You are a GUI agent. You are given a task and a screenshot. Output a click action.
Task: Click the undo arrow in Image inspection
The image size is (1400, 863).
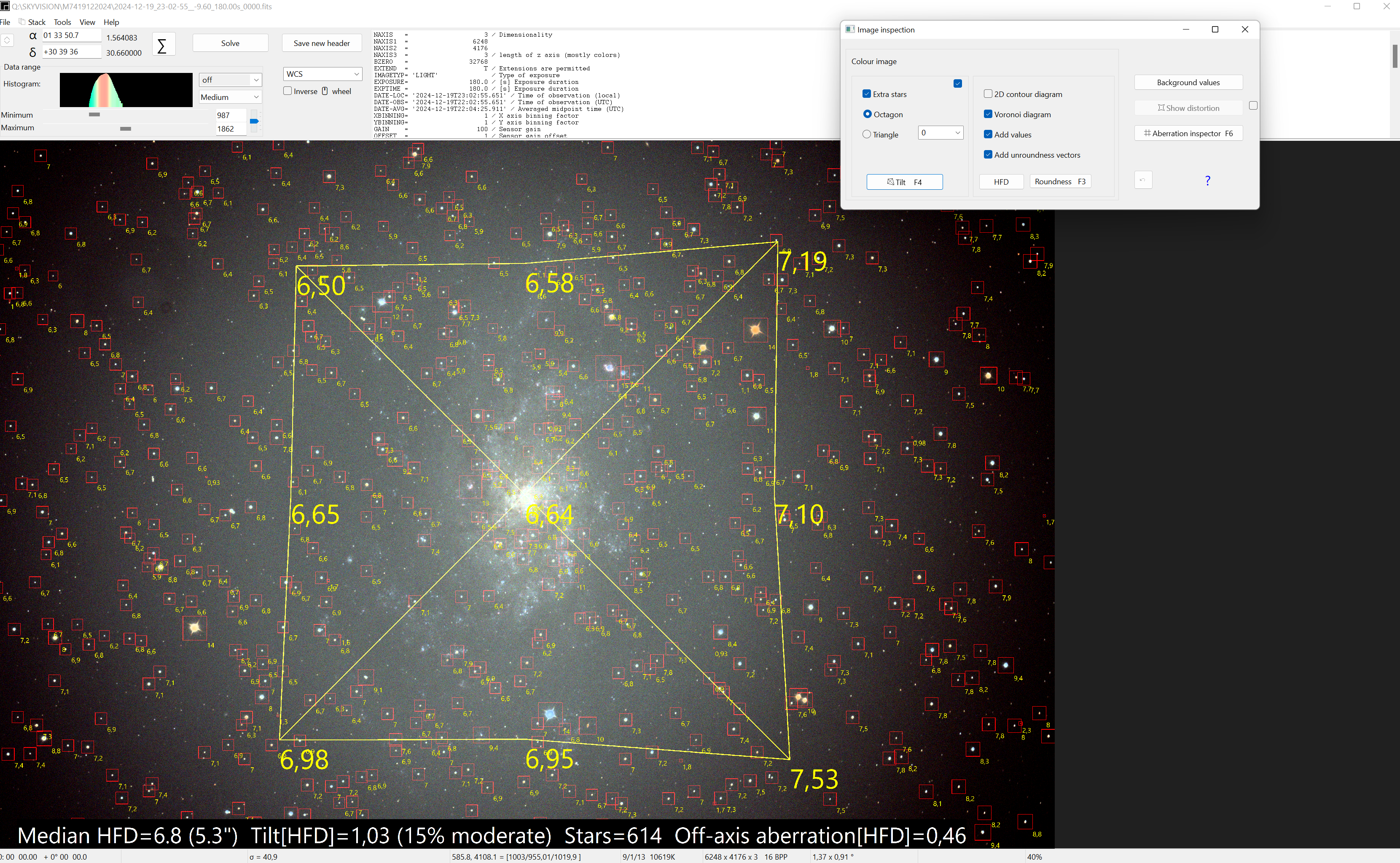click(1142, 180)
